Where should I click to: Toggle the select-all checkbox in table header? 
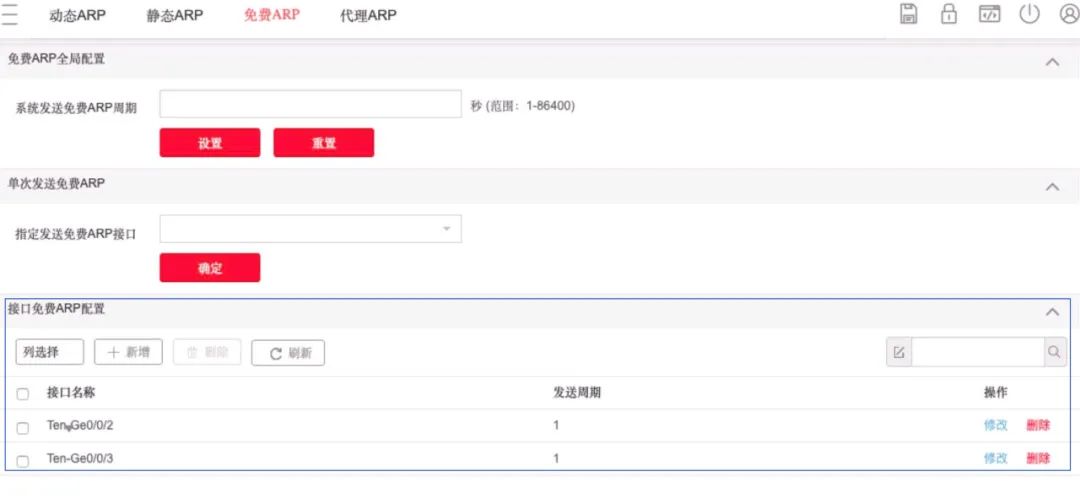click(23, 394)
